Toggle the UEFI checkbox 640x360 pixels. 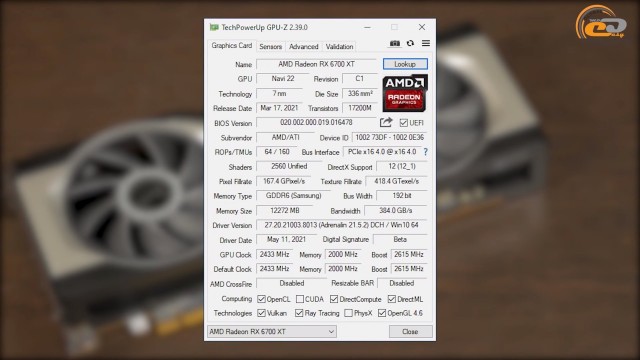404,122
